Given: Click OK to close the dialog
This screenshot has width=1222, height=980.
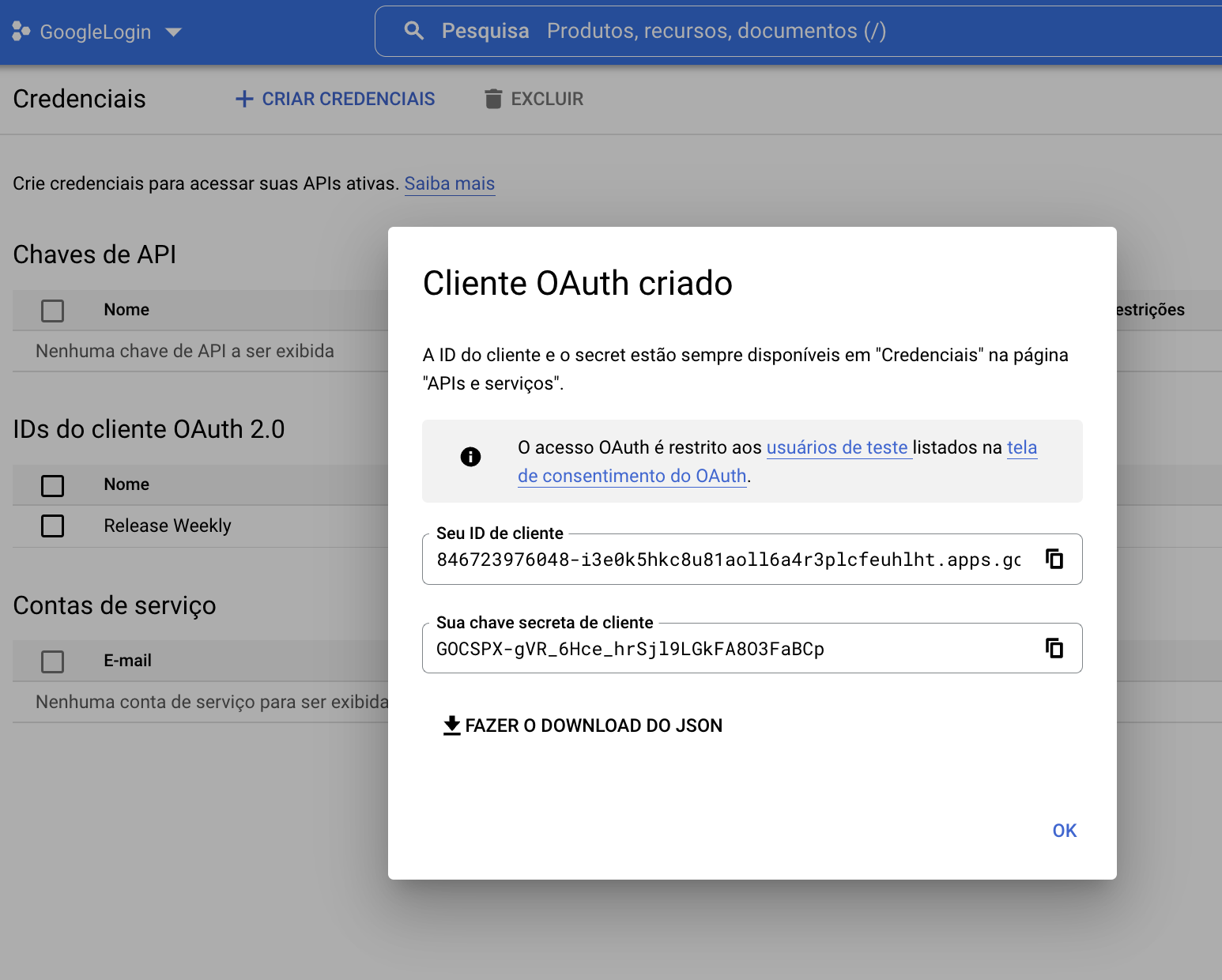Looking at the screenshot, I should pos(1065,831).
